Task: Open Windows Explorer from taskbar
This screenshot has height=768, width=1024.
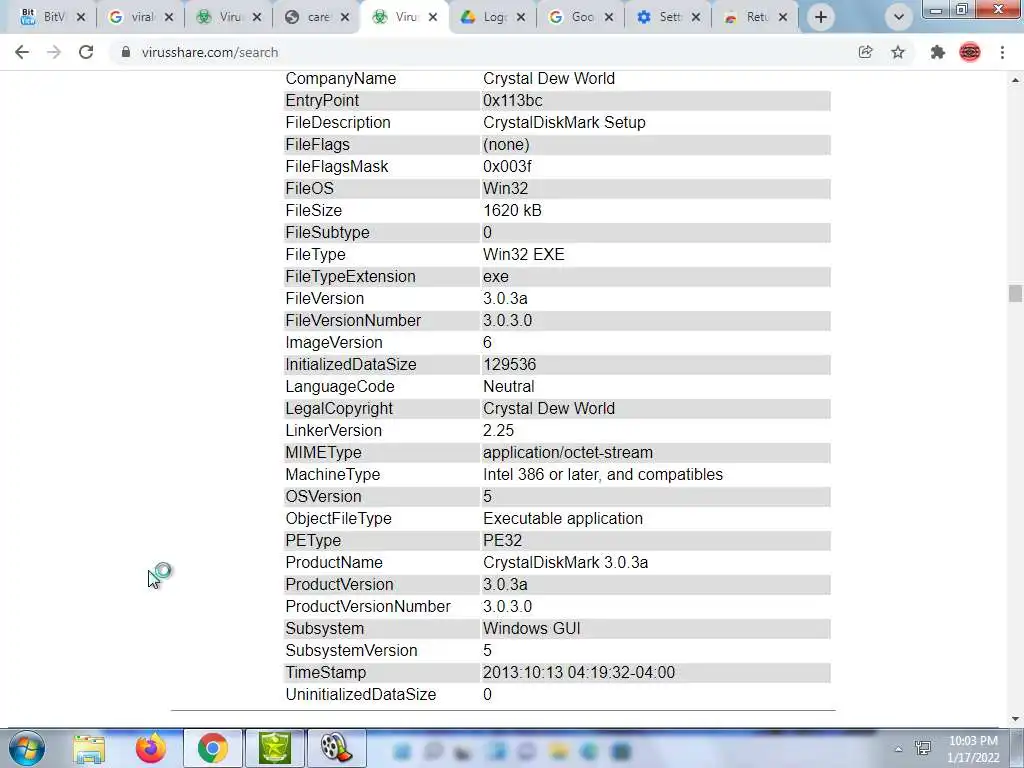Action: (89, 748)
